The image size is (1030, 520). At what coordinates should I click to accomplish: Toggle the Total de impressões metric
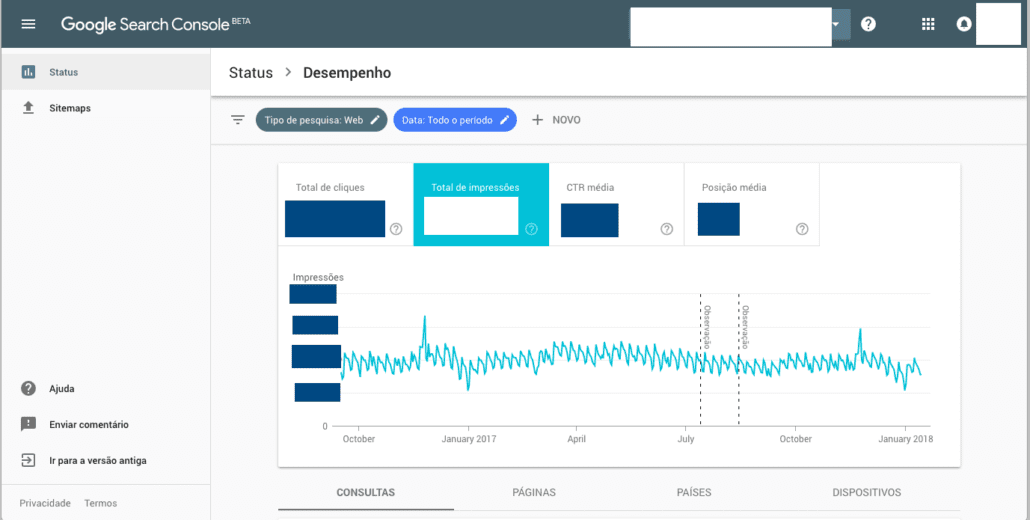click(481, 204)
